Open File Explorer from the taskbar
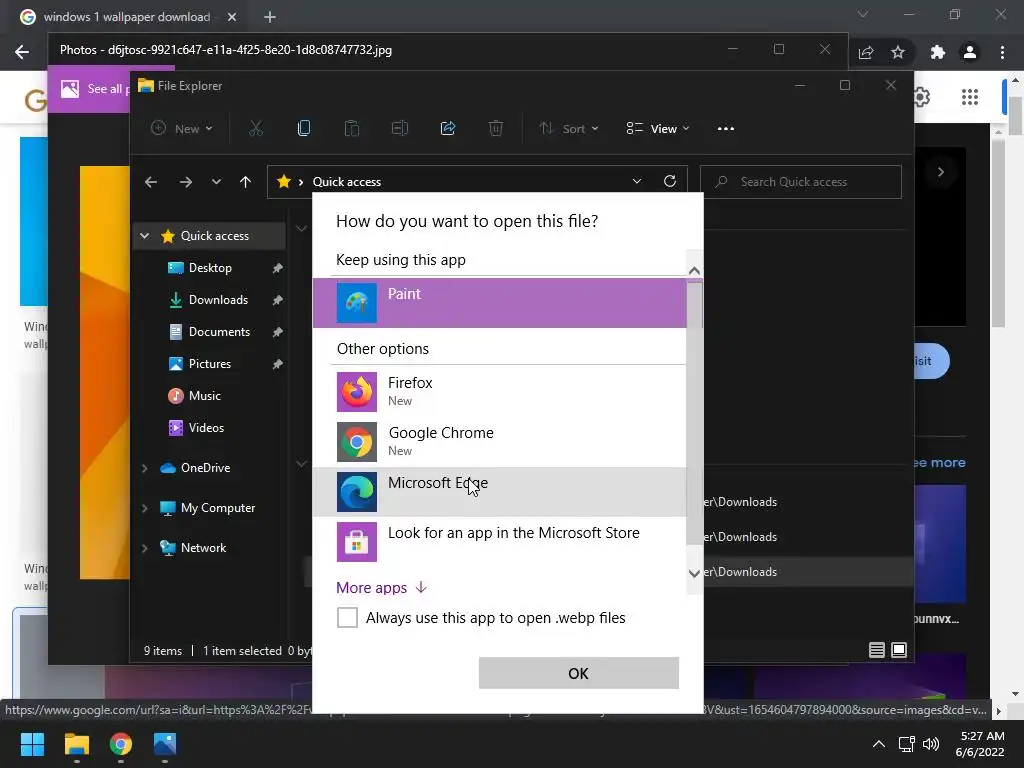Screen dimensions: 1024x768 76,744
